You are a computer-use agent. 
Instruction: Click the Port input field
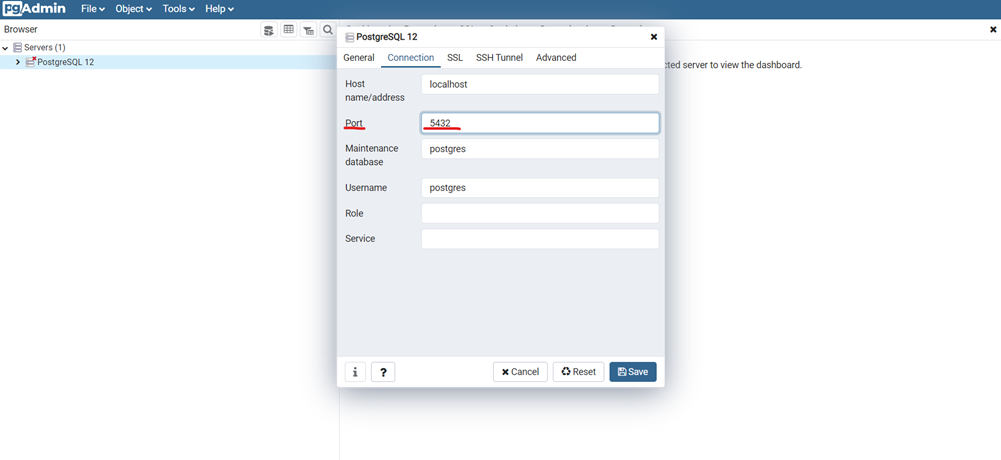pos(540,123)
